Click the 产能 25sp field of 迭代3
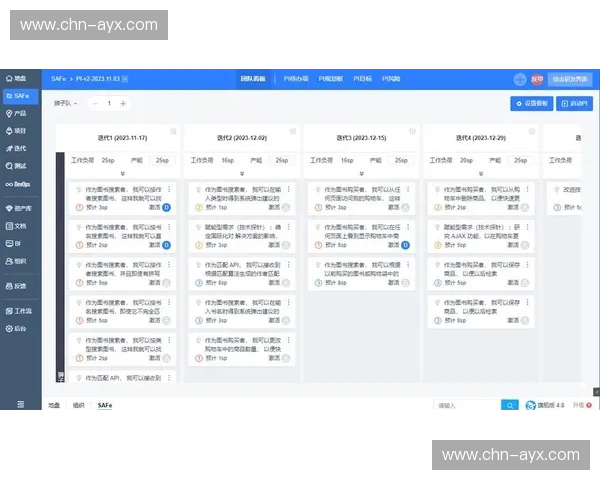The width and height of the screenshot is (600, 480). [x=401, y=160]
